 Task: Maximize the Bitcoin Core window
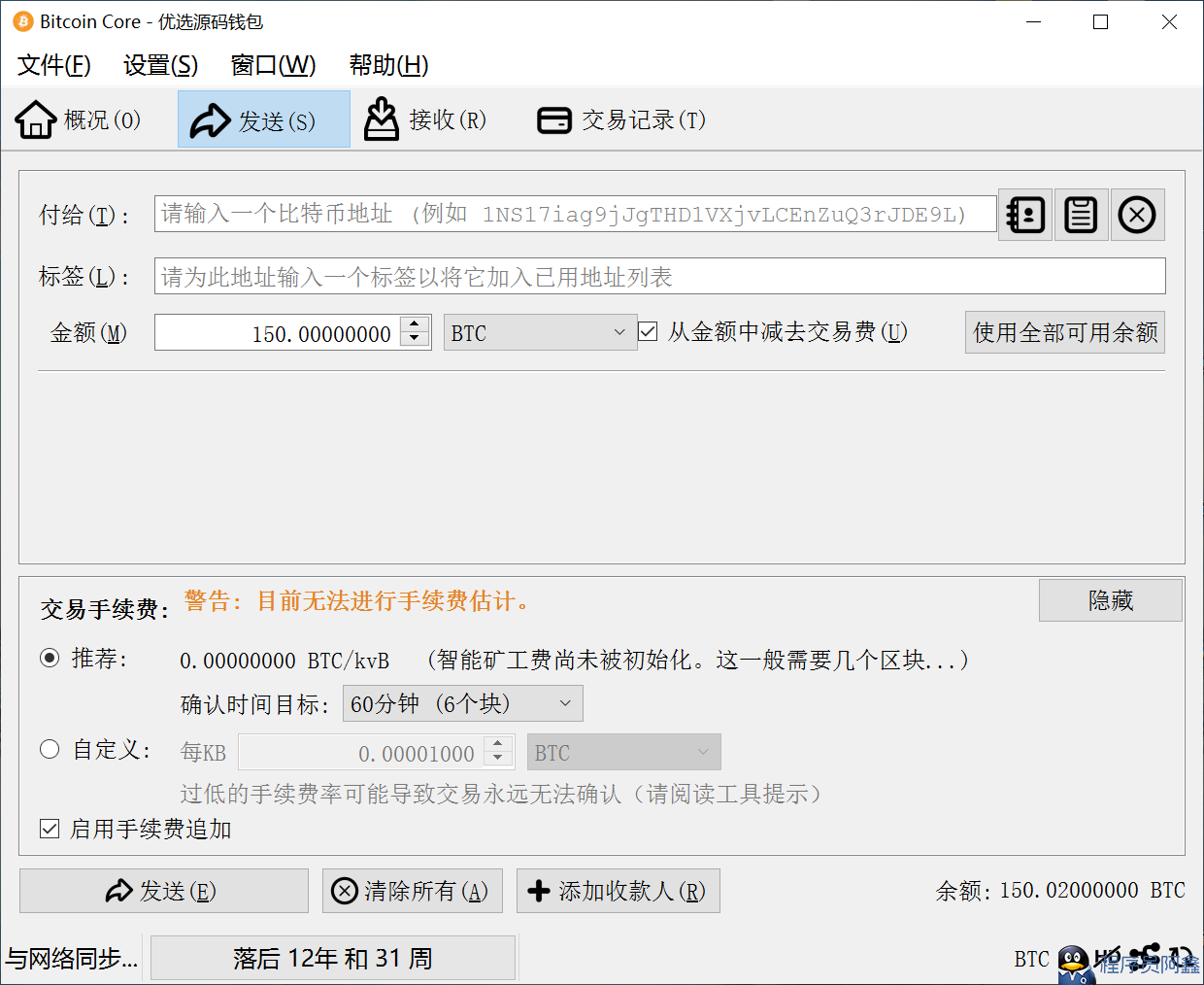1100,21
